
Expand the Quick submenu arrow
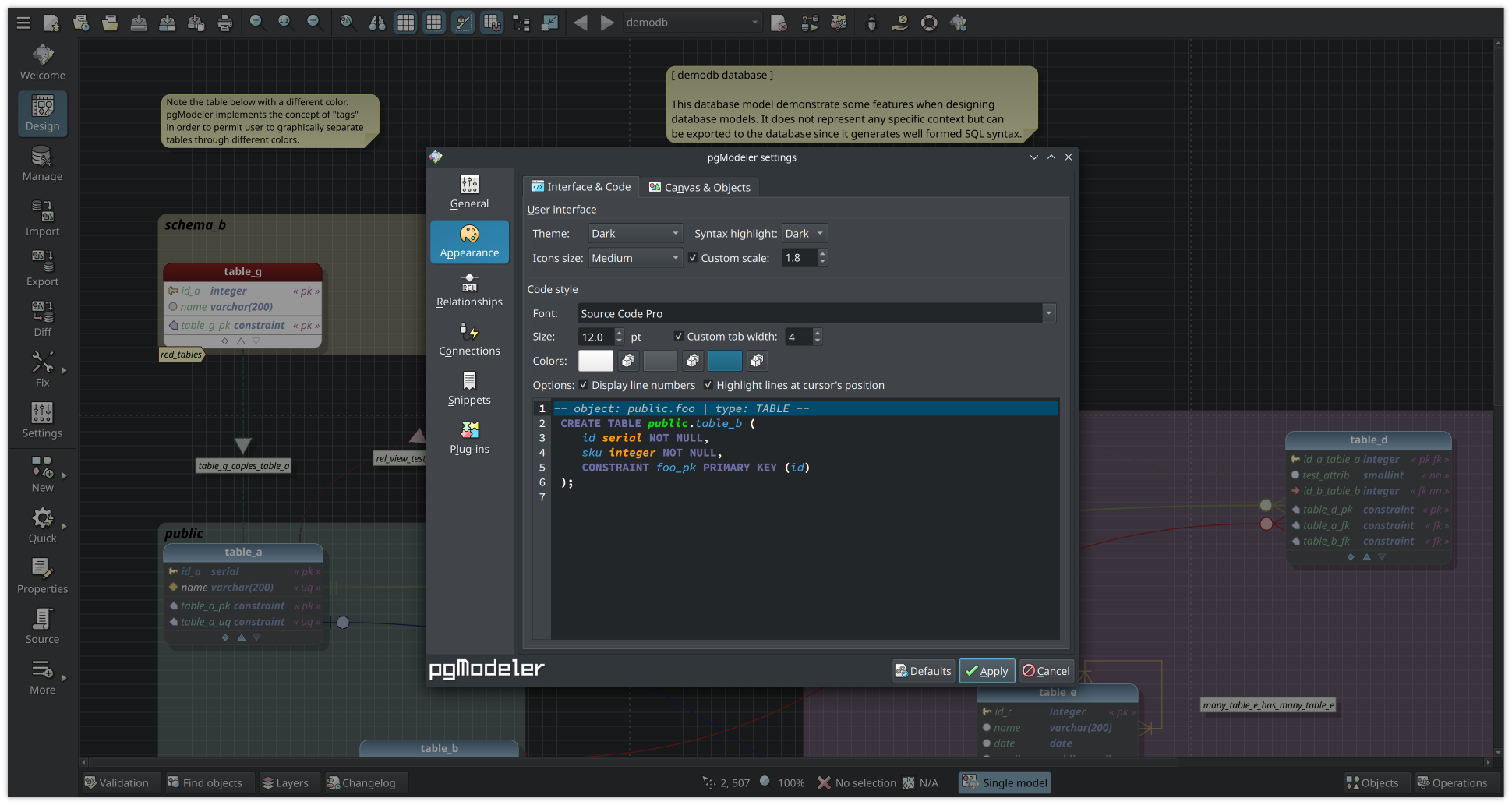[64, 526]
